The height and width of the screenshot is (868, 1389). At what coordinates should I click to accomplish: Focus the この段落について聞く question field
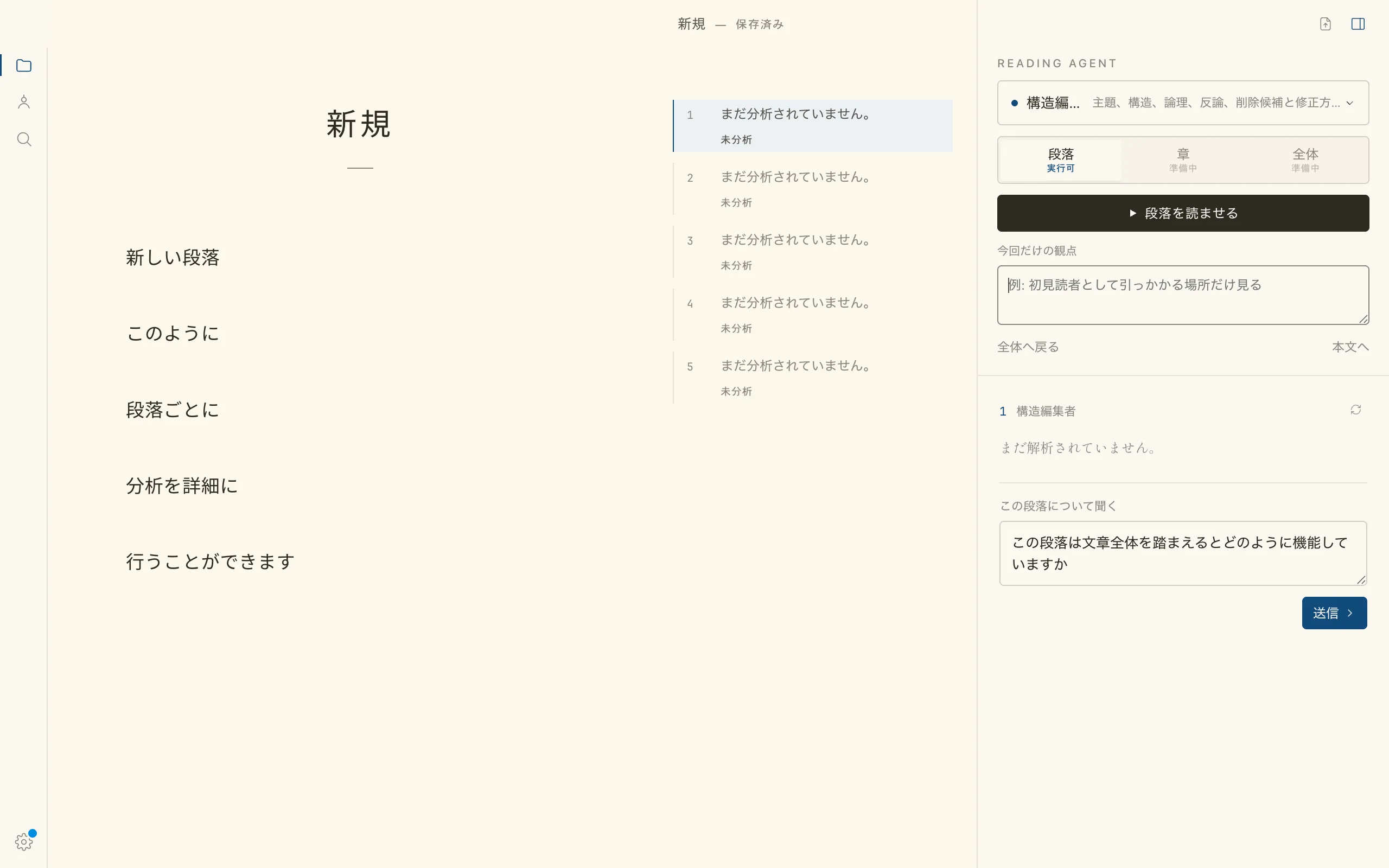tap(1183, 553)
